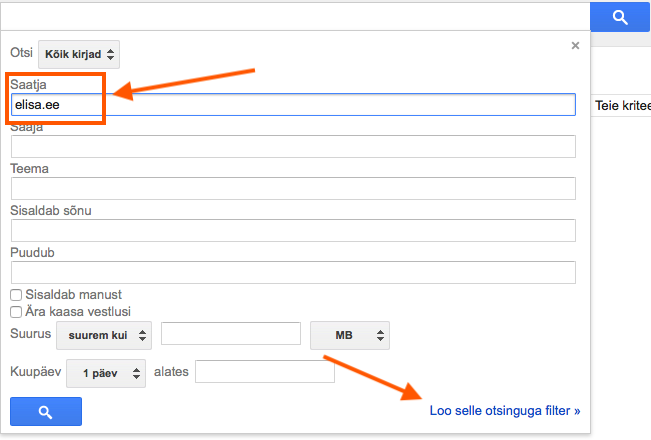Click the Saatja field containing elisa.ee
Image resolution: width=651 pixels, height=440 pixels.
click(293, 104)
